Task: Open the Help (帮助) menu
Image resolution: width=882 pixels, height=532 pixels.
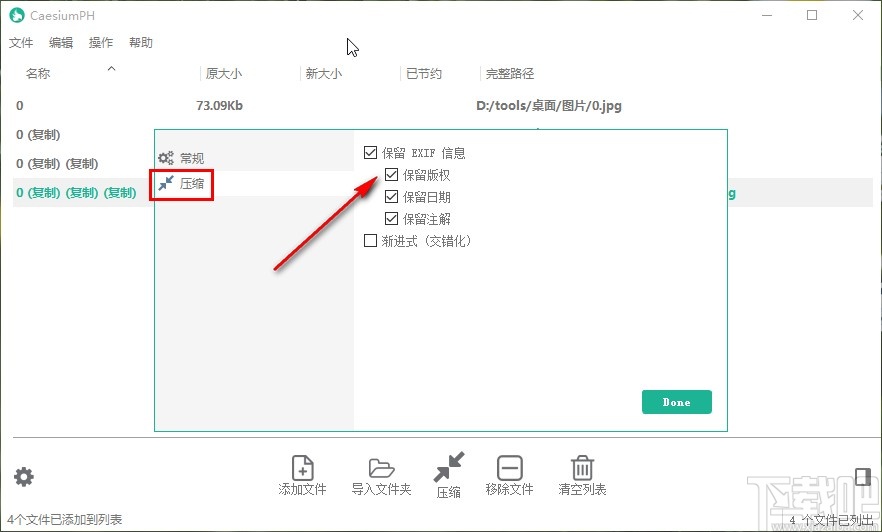Action: pos(141,43)
